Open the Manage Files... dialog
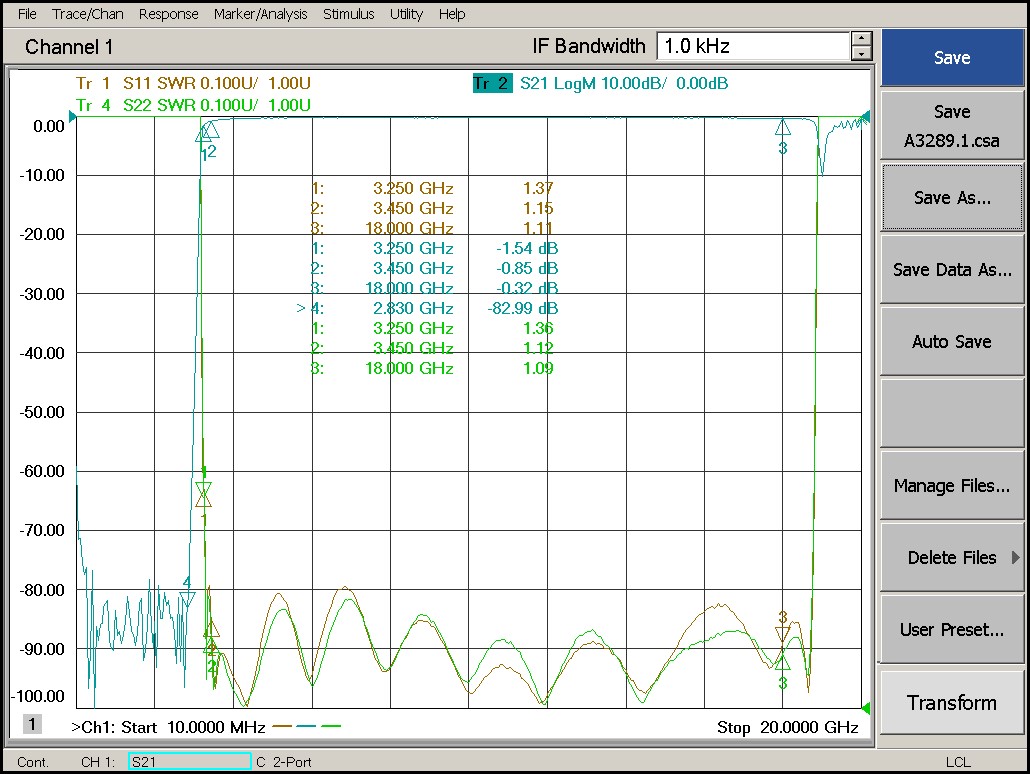The width and height of the screenshot is (1030, 774). (952, 486)
